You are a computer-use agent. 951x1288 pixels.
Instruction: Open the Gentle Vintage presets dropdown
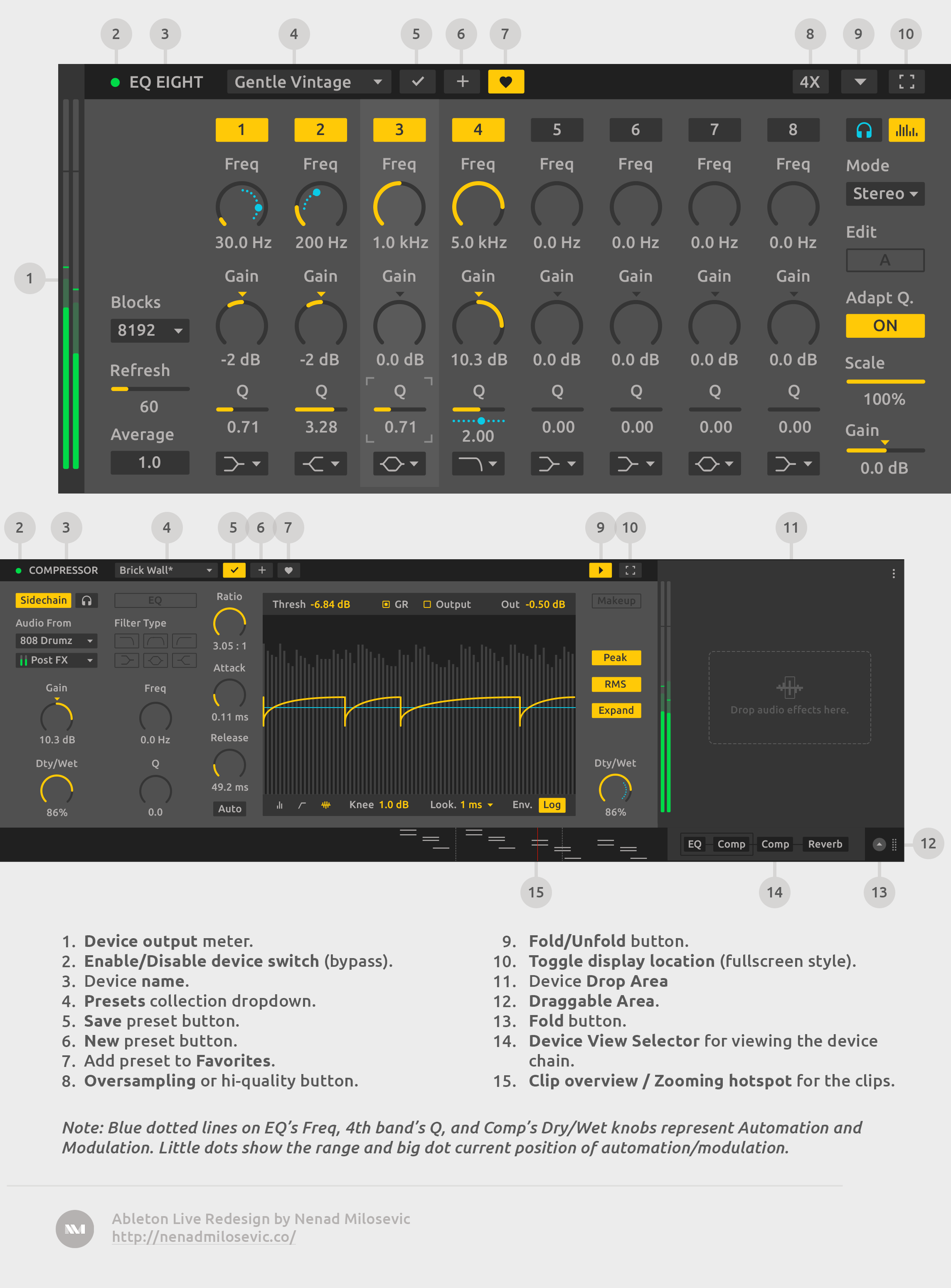click(x=309, y=82)
